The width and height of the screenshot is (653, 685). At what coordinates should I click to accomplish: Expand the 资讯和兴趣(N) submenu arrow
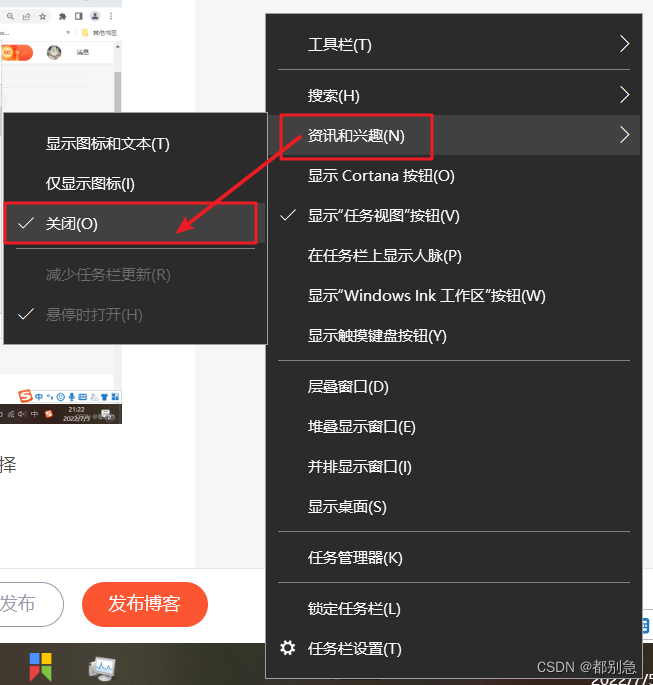[625, 135]
